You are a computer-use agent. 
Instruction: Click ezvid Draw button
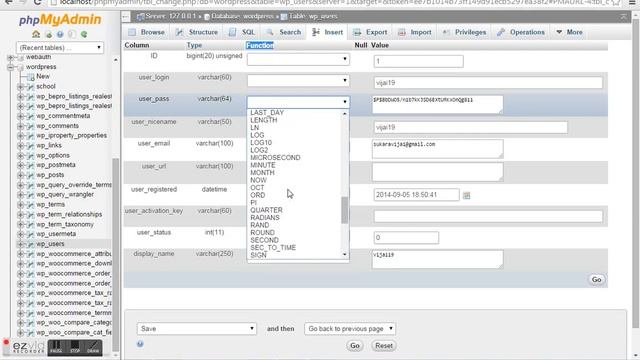pyautogui.click(x=93, y=348)
